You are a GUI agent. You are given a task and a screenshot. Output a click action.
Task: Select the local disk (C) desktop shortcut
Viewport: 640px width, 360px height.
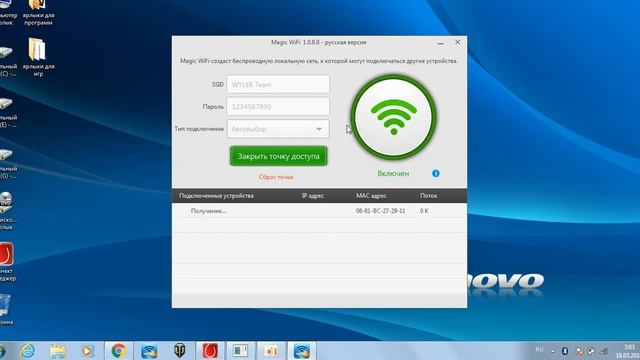7,61
